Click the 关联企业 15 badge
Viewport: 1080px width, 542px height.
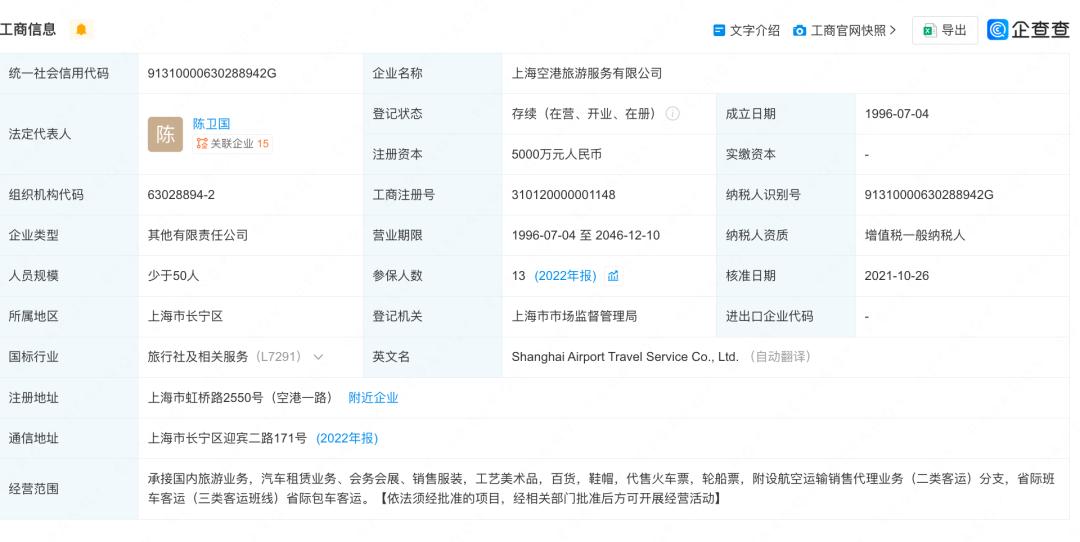pos(232,143)
